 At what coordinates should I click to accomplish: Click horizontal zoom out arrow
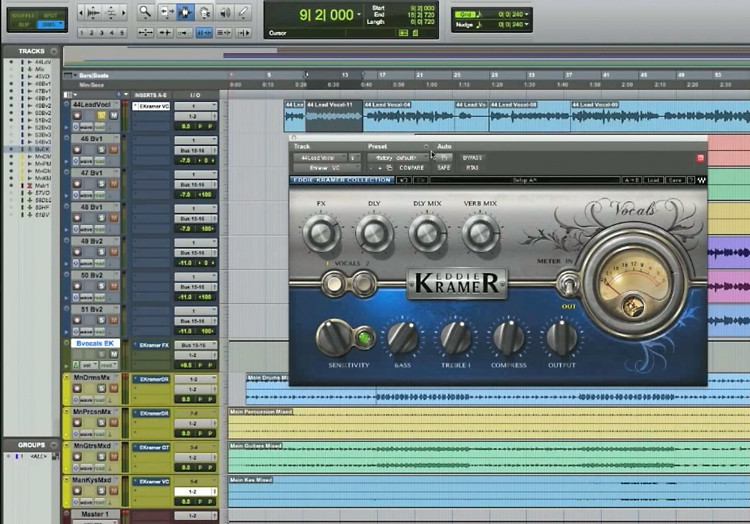pos(80,13)
